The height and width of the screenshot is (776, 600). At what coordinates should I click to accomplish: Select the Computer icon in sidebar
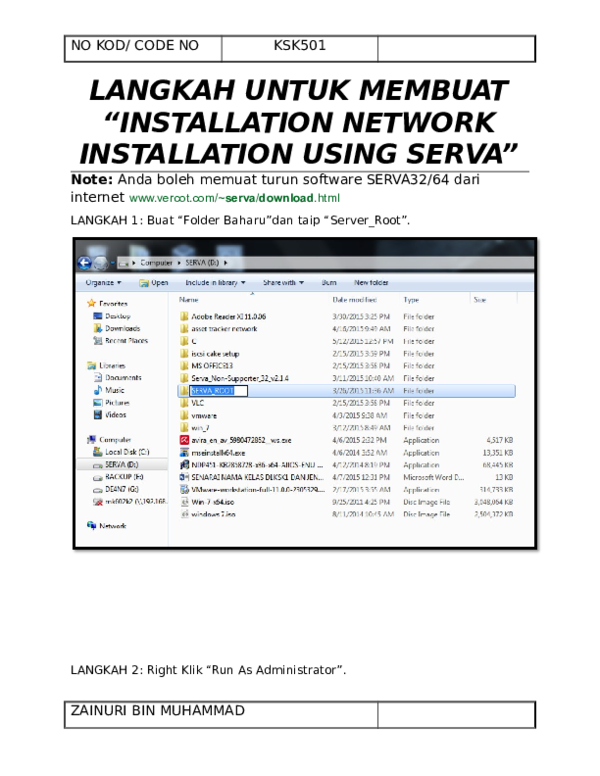pos(91,439)
